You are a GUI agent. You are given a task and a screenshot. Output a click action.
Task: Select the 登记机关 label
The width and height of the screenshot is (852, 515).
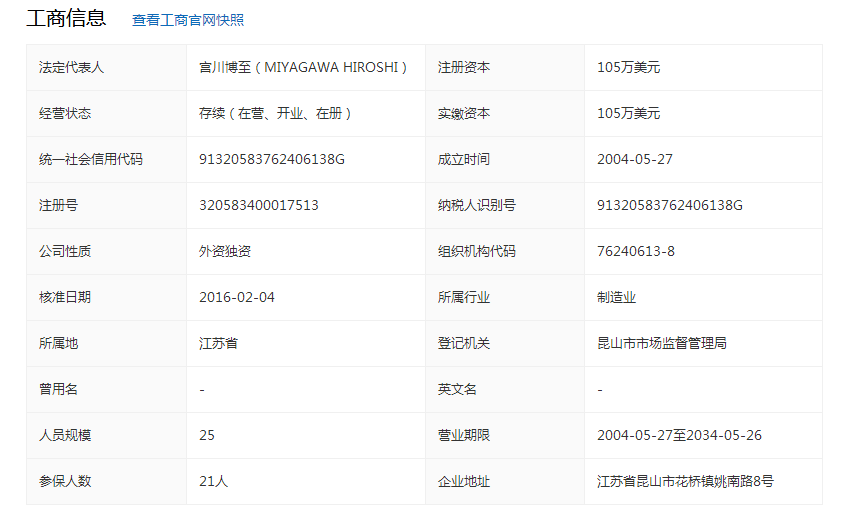[464, 343]
